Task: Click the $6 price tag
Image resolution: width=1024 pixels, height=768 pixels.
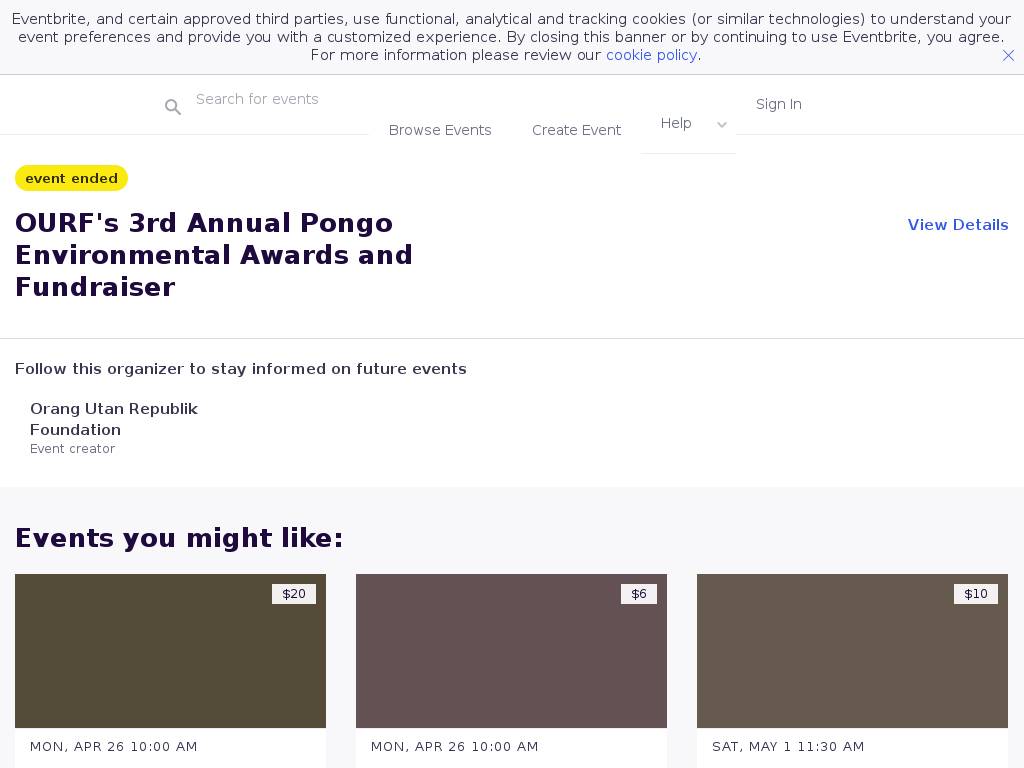Action: pyautogui.click(x=639, y=594)
